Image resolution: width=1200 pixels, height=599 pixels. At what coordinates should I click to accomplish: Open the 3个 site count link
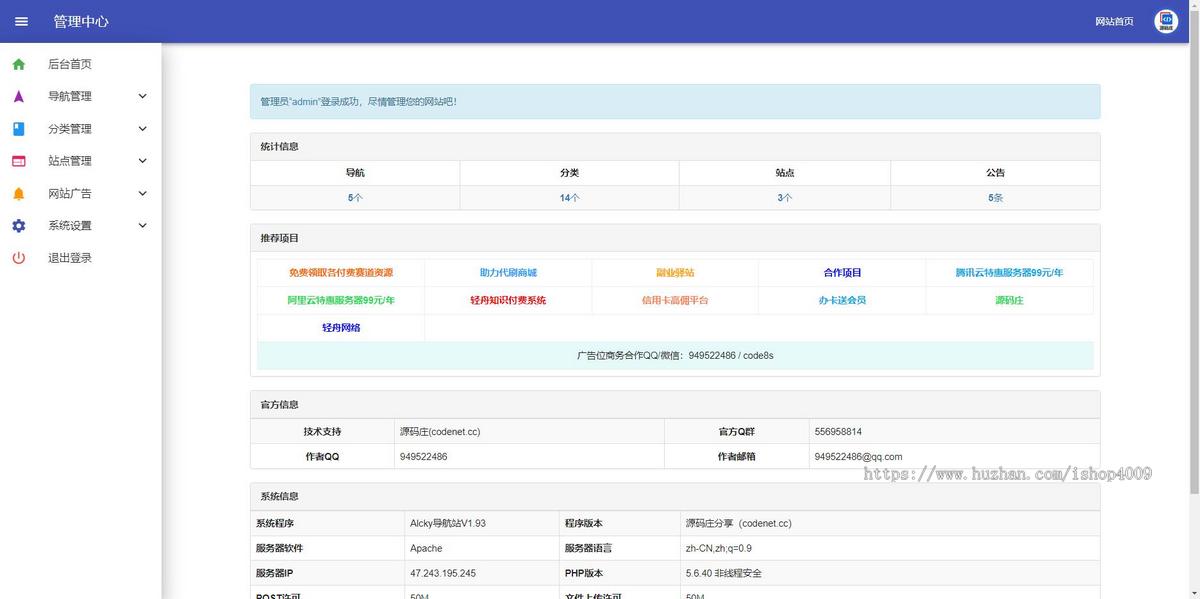pyautogui.click(x=784, y=198)
